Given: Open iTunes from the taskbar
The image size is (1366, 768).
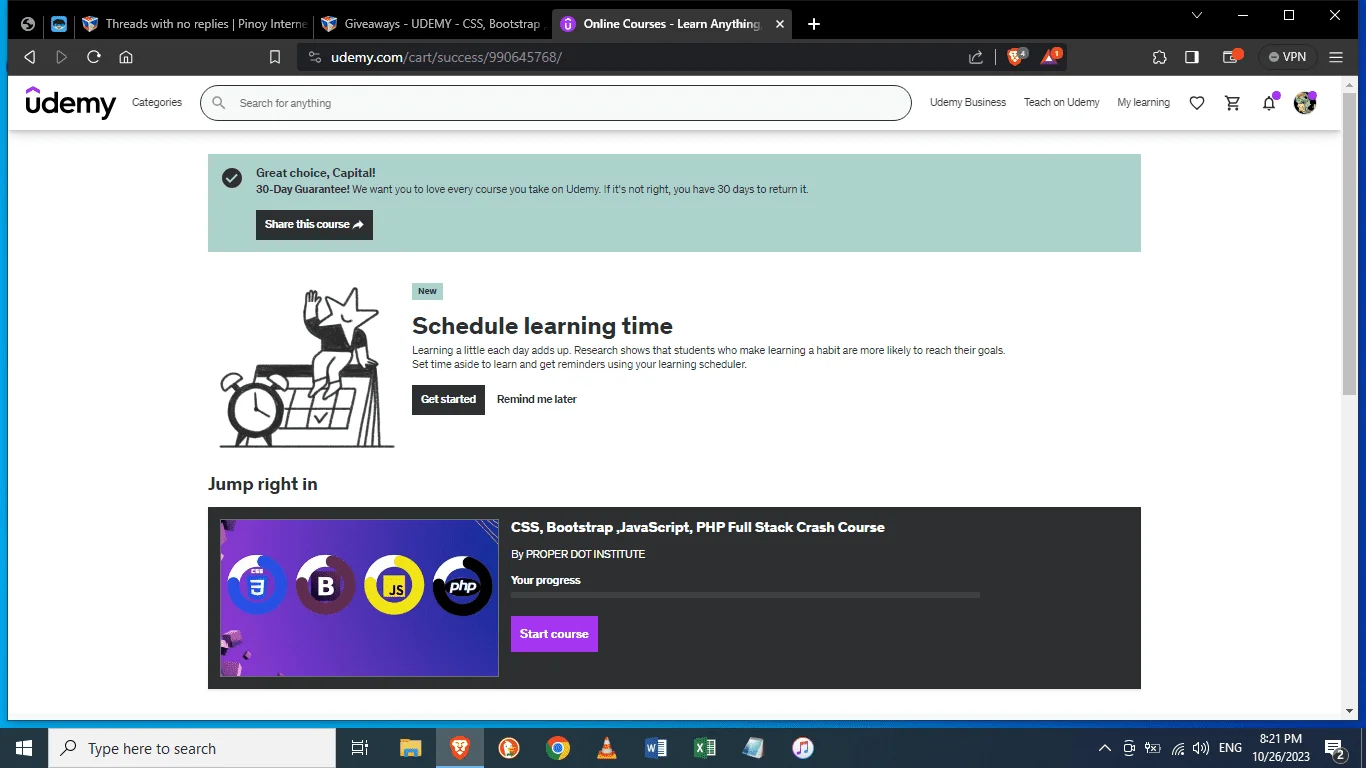Looking at the screenshot, I should pos(803,748).
